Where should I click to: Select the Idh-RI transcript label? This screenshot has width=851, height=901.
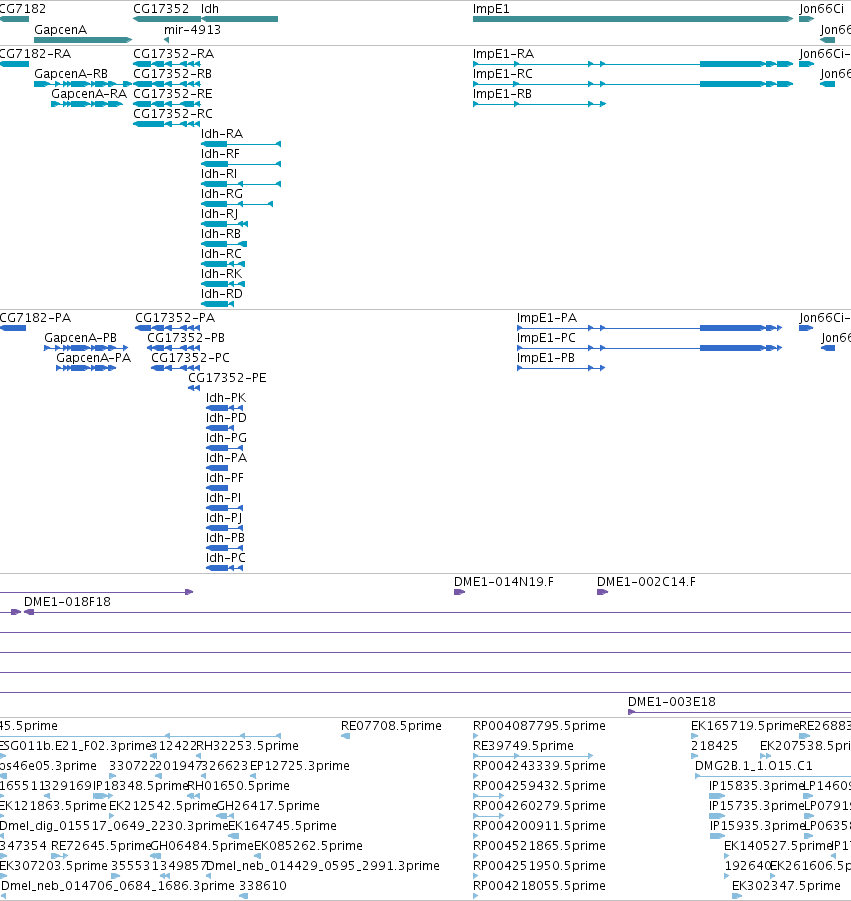point(219,174)
